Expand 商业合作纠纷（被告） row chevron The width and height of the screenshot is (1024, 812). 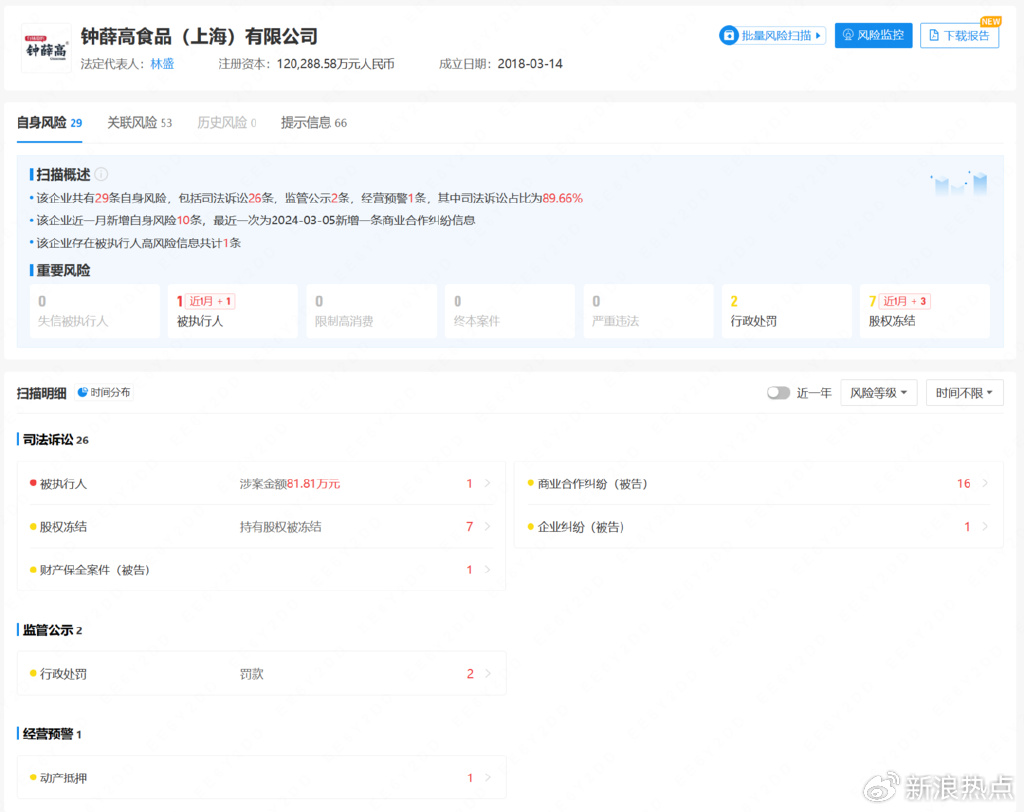[x=985, y=483]
